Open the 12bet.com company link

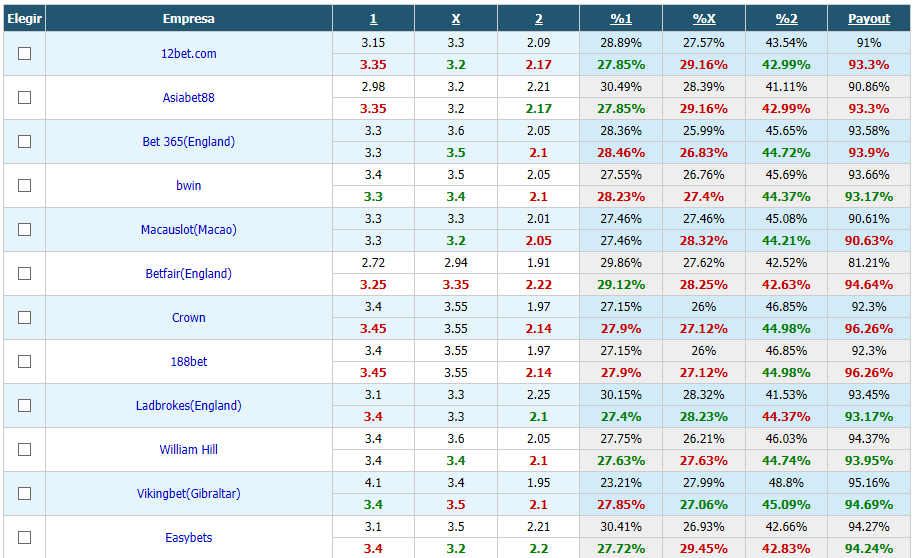pos(189,53)
